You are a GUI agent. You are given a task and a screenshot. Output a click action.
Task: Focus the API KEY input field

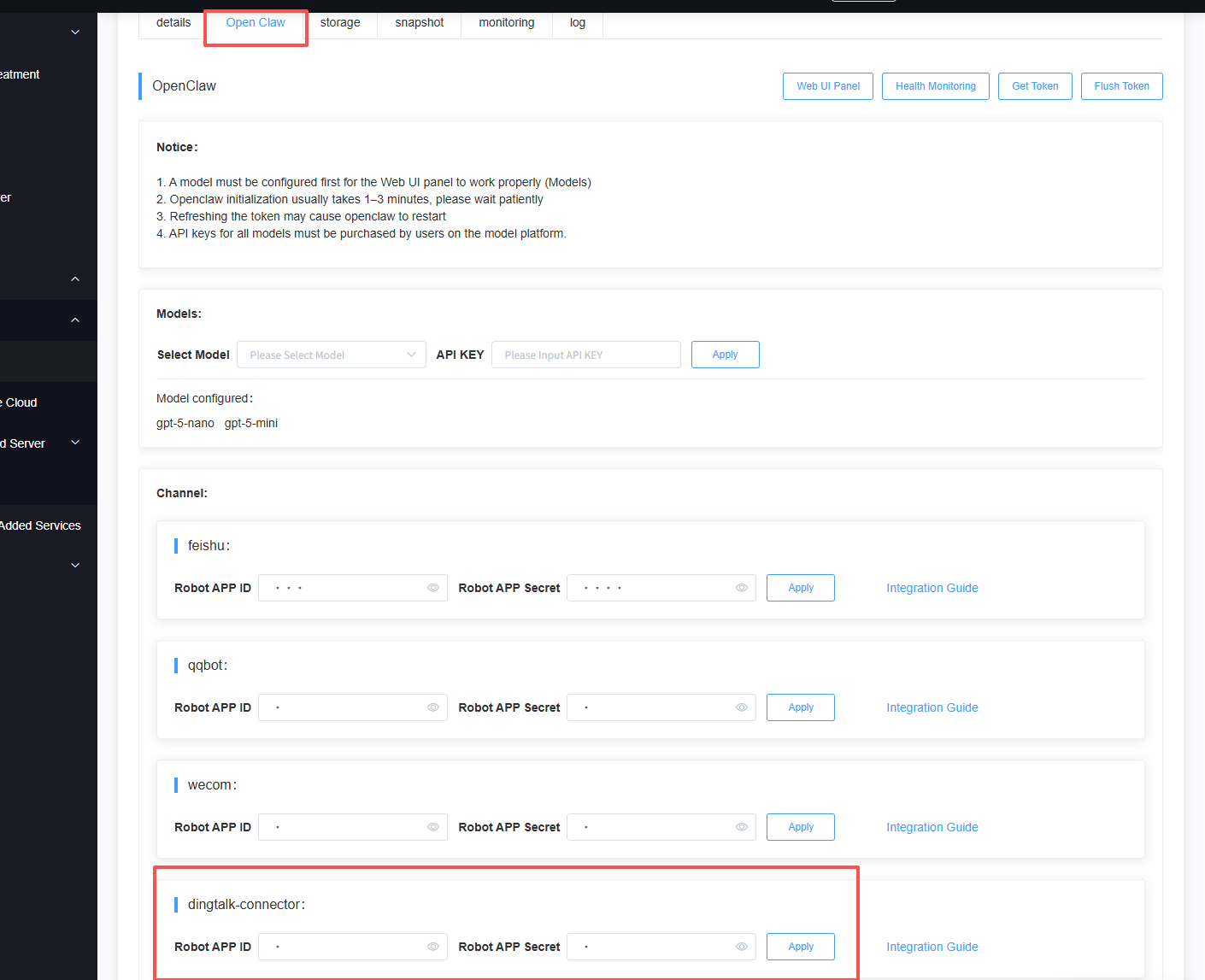click(585, 355)
